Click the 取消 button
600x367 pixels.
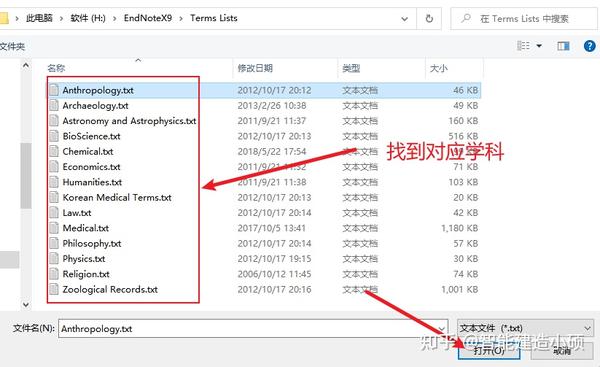[x=562, y=350]
